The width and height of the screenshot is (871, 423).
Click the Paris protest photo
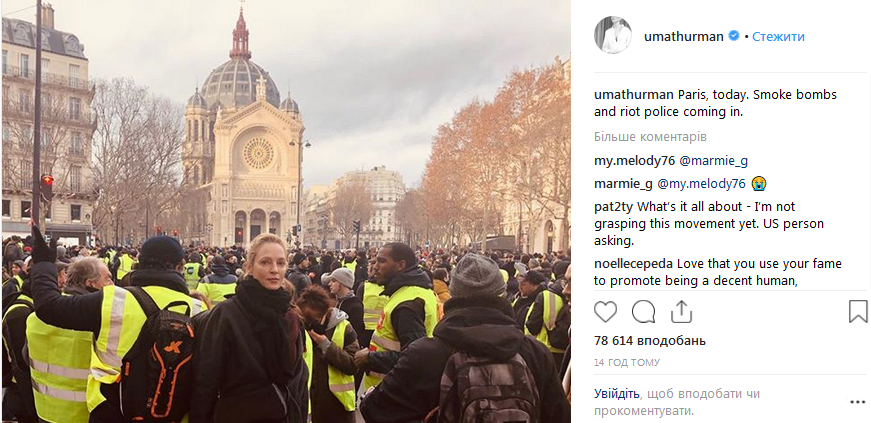pyautogui.click(x=285, y=211)
